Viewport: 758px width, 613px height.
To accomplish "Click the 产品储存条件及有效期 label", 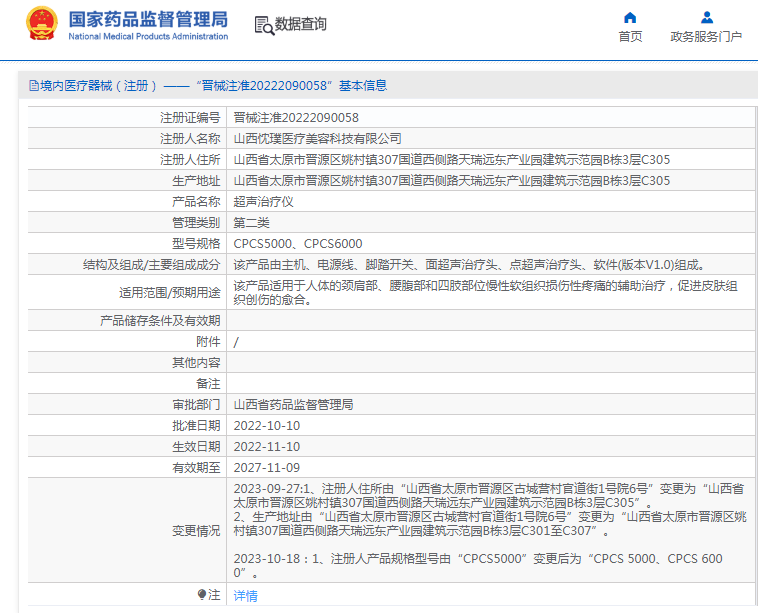I will click(x=160, y=321).
